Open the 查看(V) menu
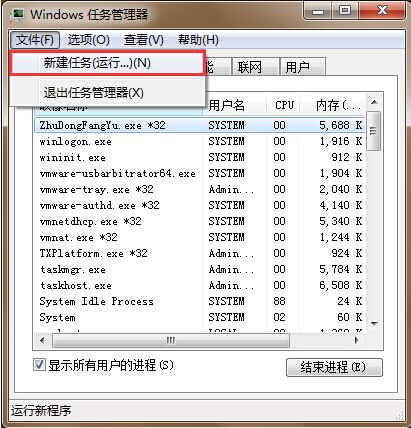411x428 pixels. pyautogui.click(x=144, y=40)
